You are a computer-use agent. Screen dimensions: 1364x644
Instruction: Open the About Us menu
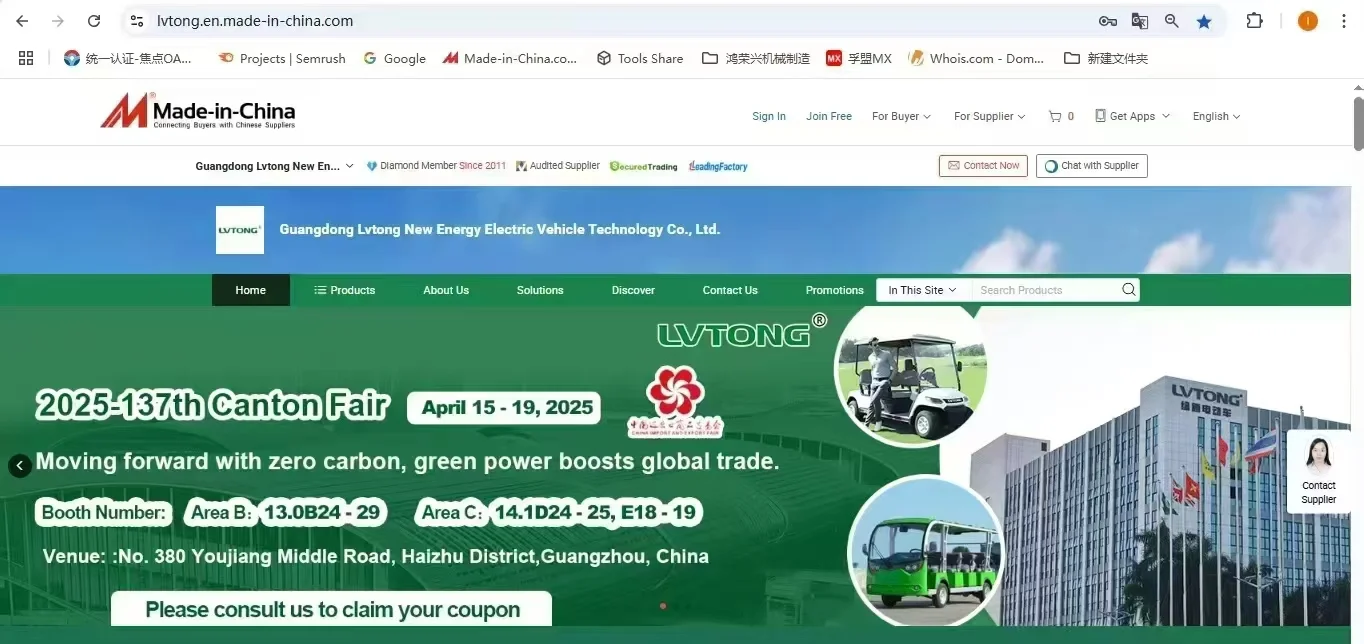tap(446, 290)
